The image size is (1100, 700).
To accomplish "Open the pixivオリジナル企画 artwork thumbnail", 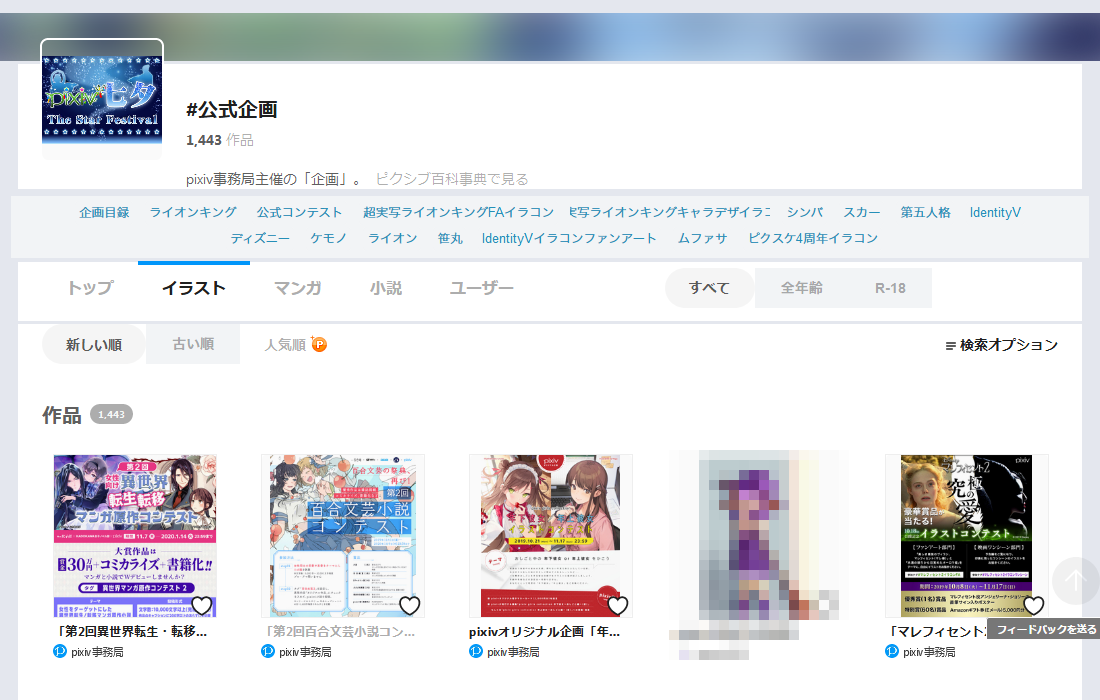I will click(551, 536).
